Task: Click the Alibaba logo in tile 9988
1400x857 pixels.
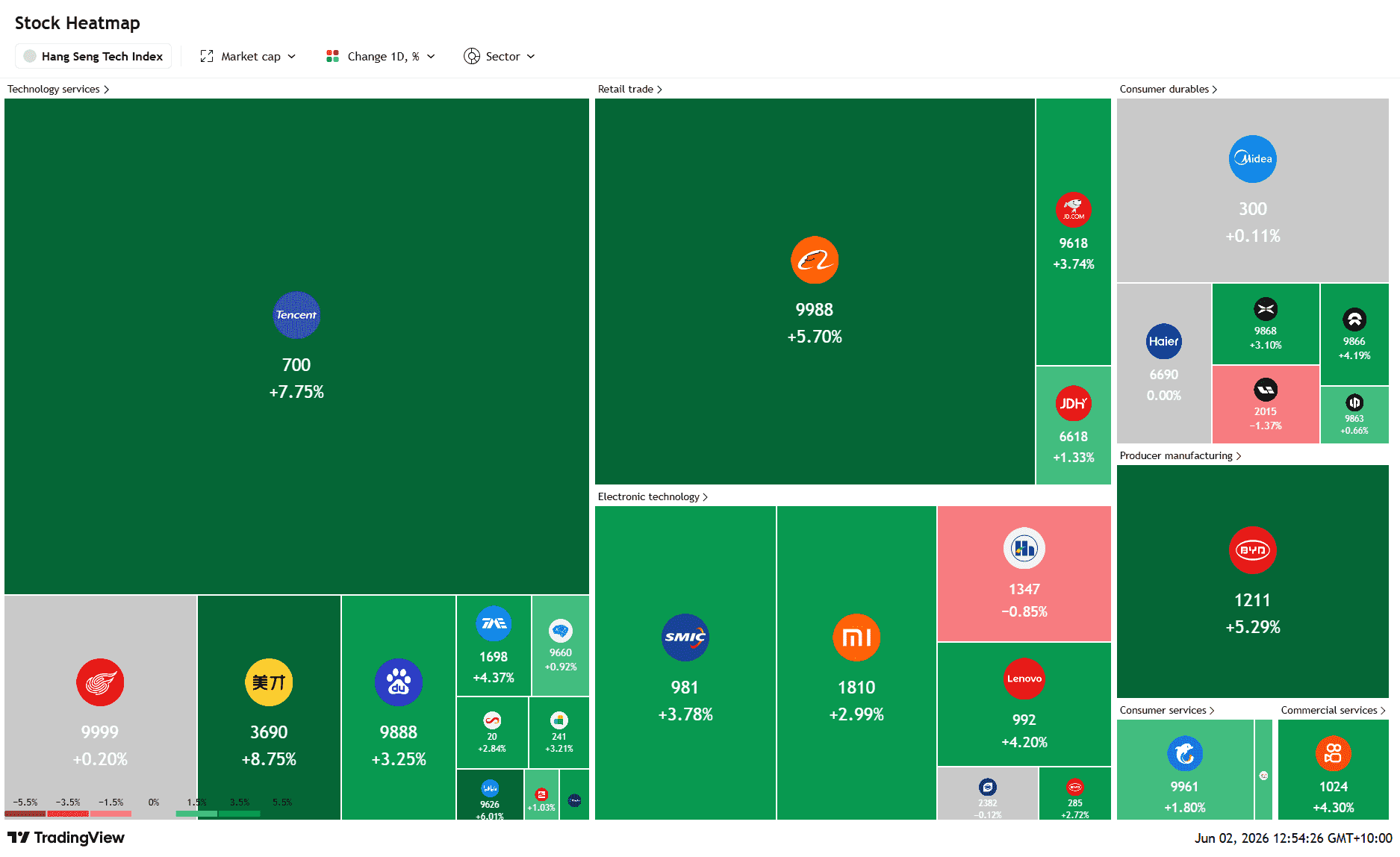Action: pos(815,260)
